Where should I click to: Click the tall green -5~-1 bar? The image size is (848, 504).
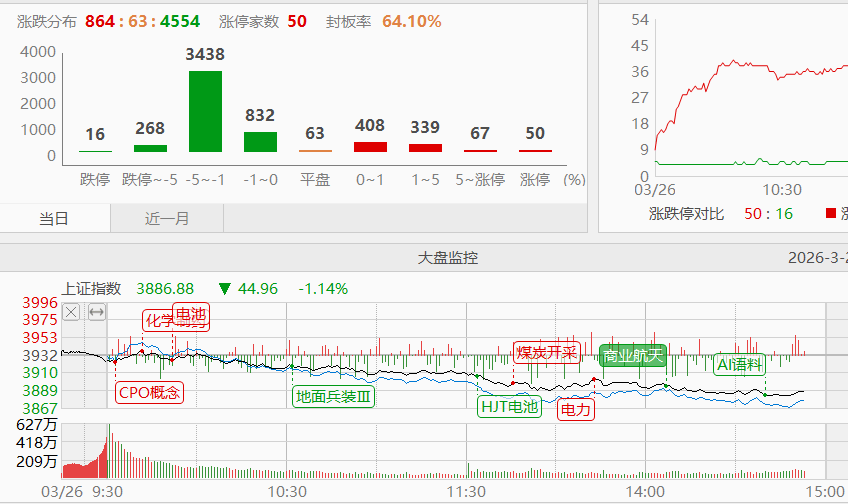(x=205, y=111)
